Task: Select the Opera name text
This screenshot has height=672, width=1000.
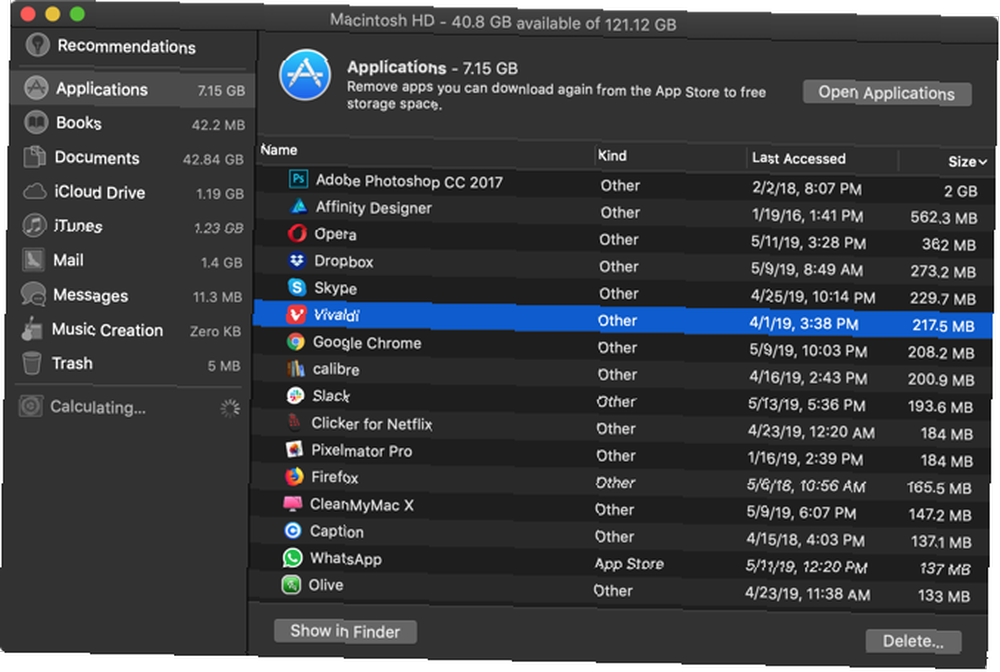Action: (x=335, y=235)
